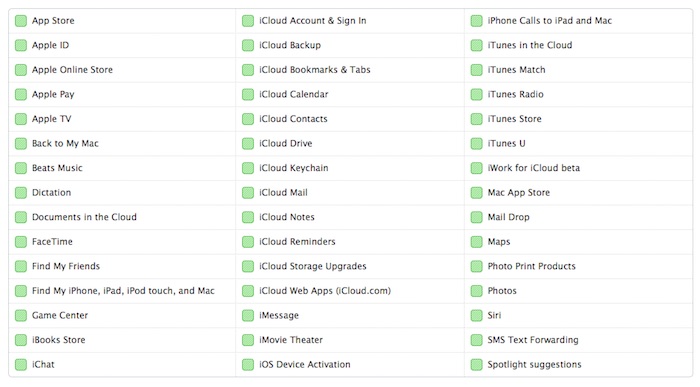Viewport: 700px width, 387px height.
Task: Click the green status icon beside App Store
Action: point(21,21)
